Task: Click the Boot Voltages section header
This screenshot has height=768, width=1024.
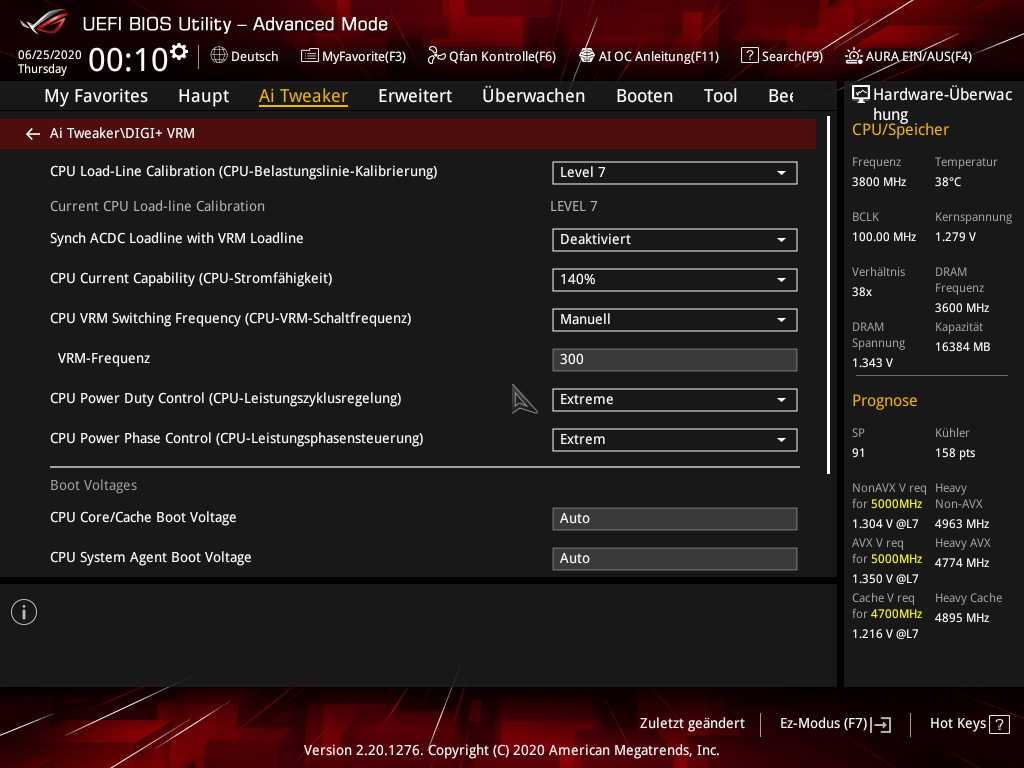Action: pyautogui.click(x=93, y=485)
